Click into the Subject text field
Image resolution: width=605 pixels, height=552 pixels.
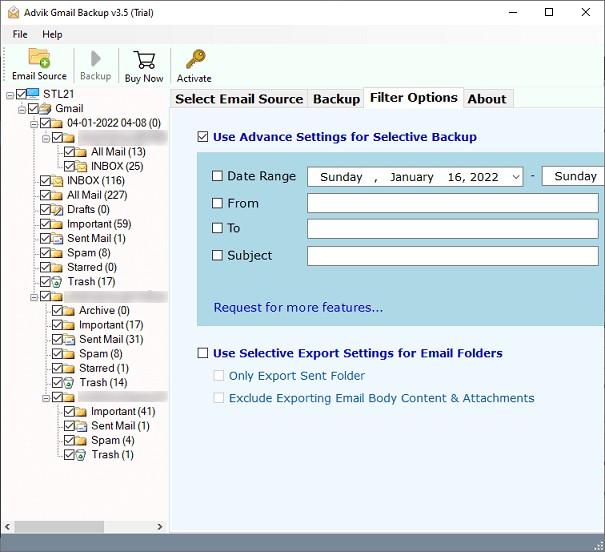(x=453, y=256)
